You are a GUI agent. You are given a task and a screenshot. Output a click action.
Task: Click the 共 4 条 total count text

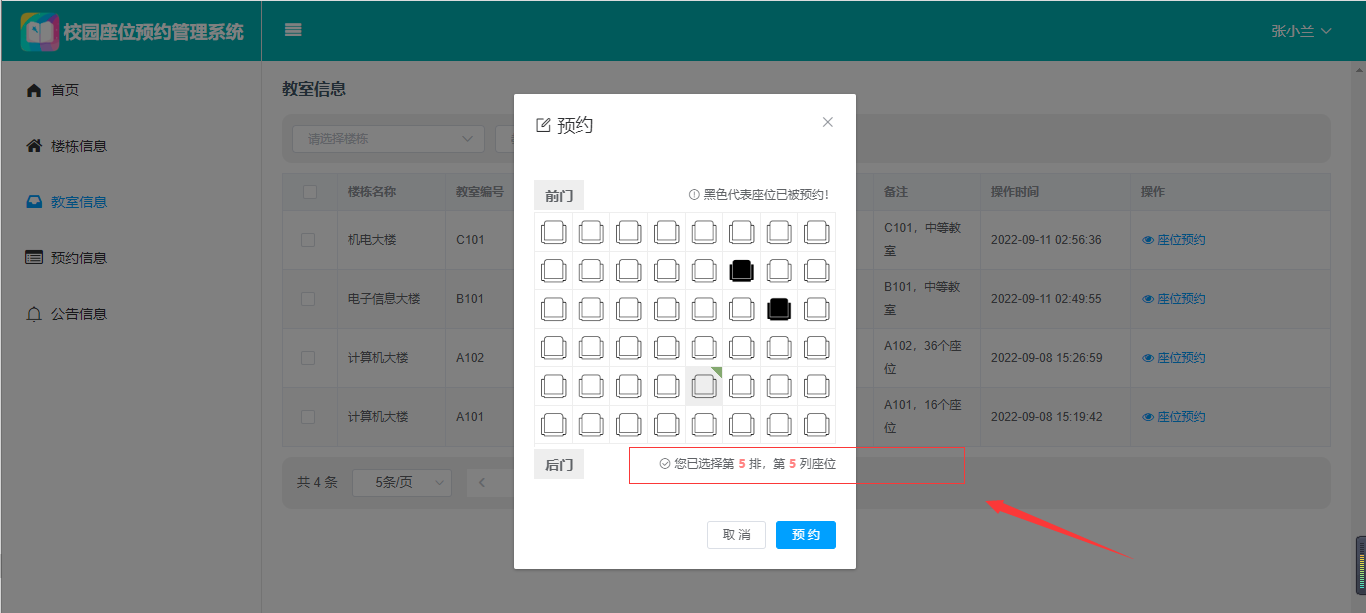pos(317,483)
